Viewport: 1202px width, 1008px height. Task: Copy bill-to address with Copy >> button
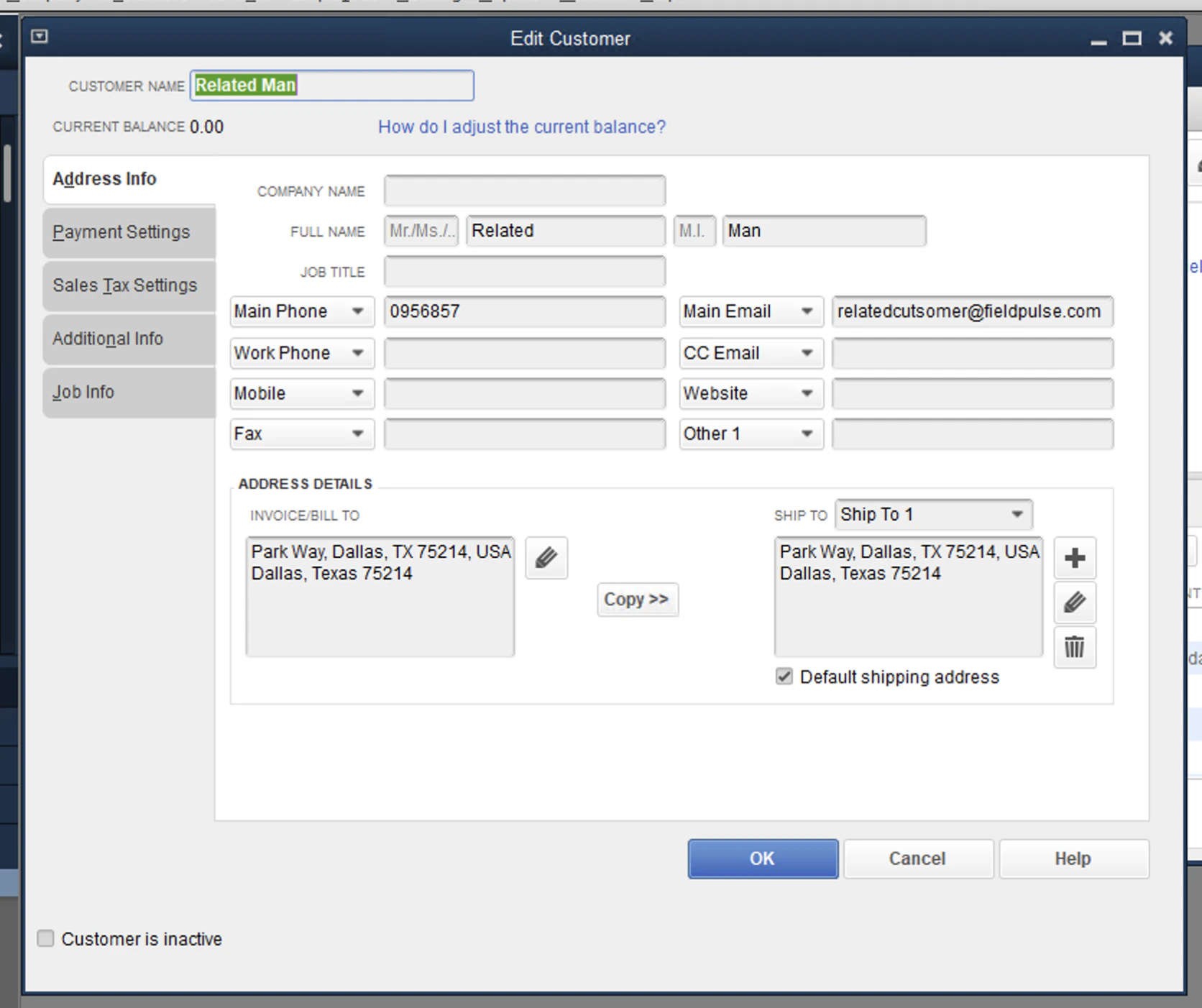click(637, 599)
